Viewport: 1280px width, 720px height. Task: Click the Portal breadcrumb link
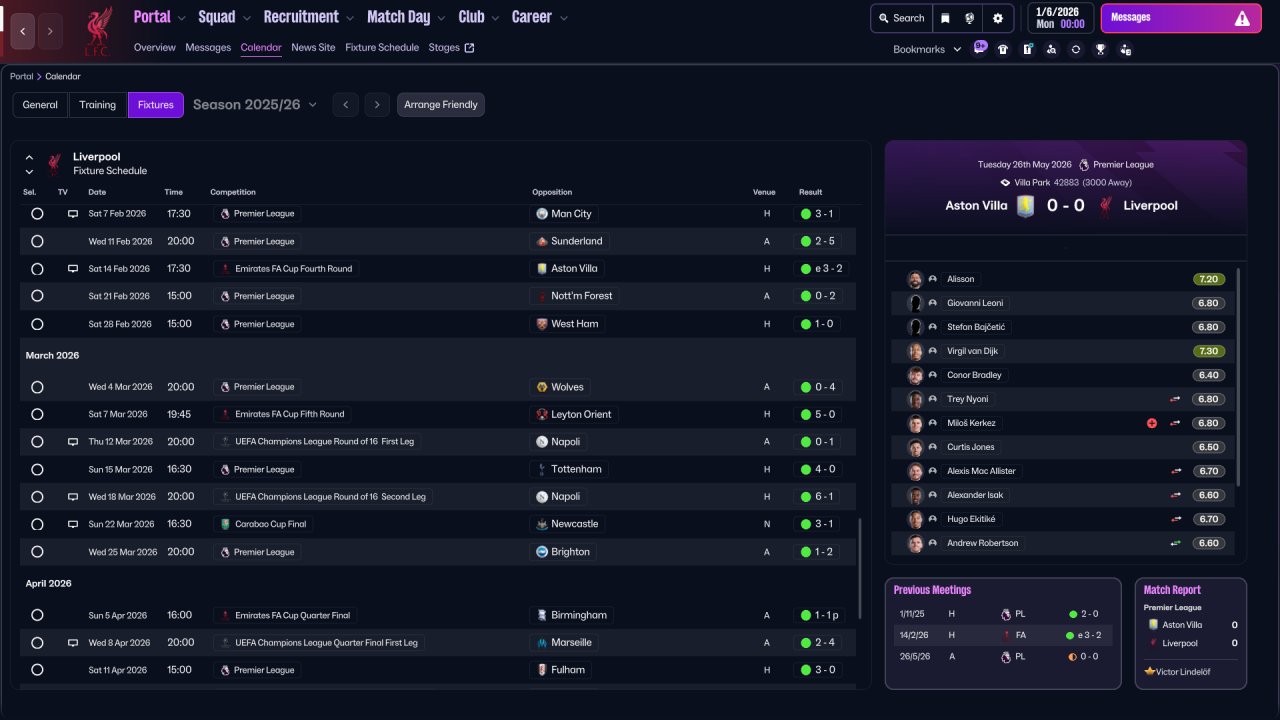(21, 76)
